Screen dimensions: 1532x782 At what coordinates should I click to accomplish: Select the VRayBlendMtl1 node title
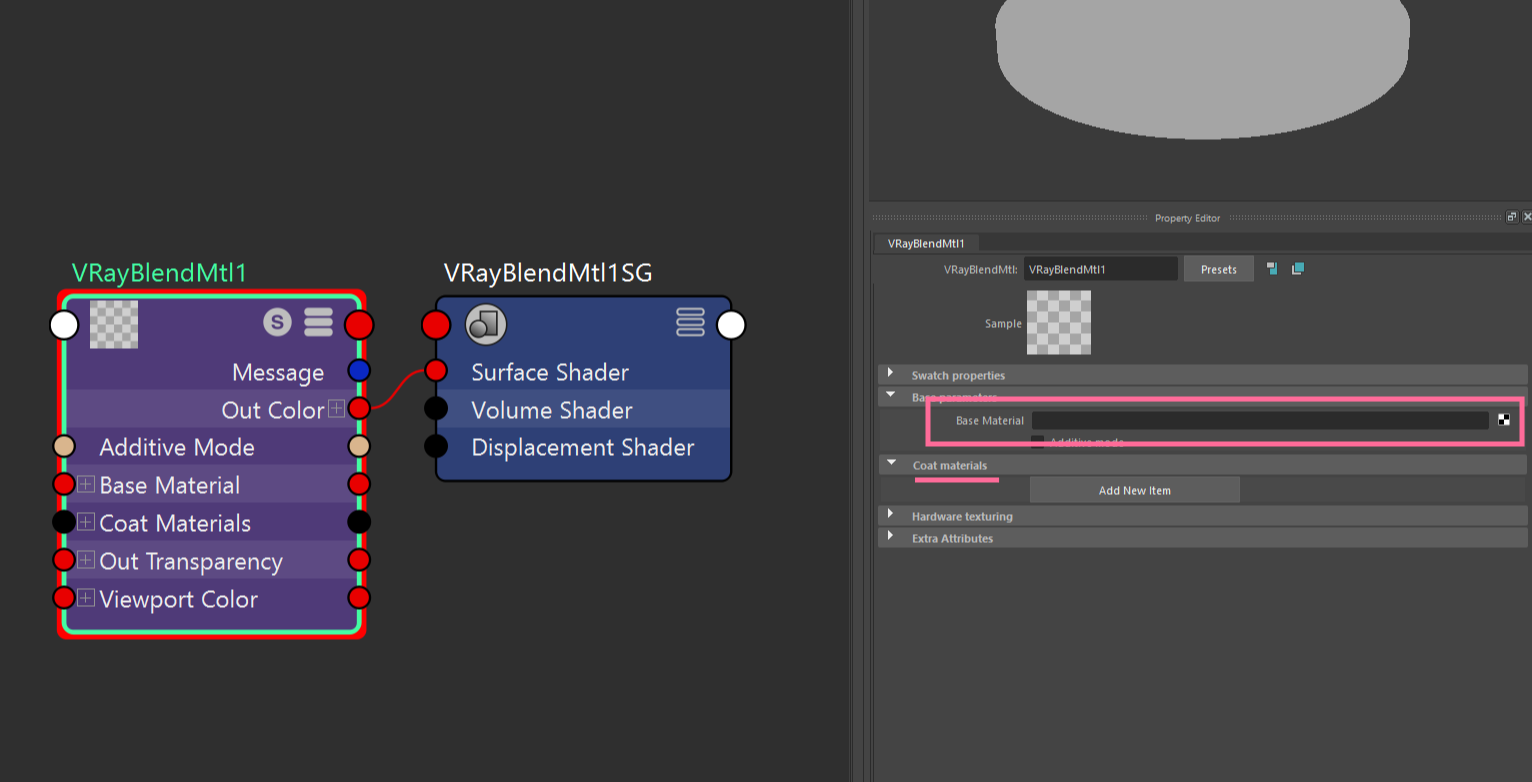[159, 273]
